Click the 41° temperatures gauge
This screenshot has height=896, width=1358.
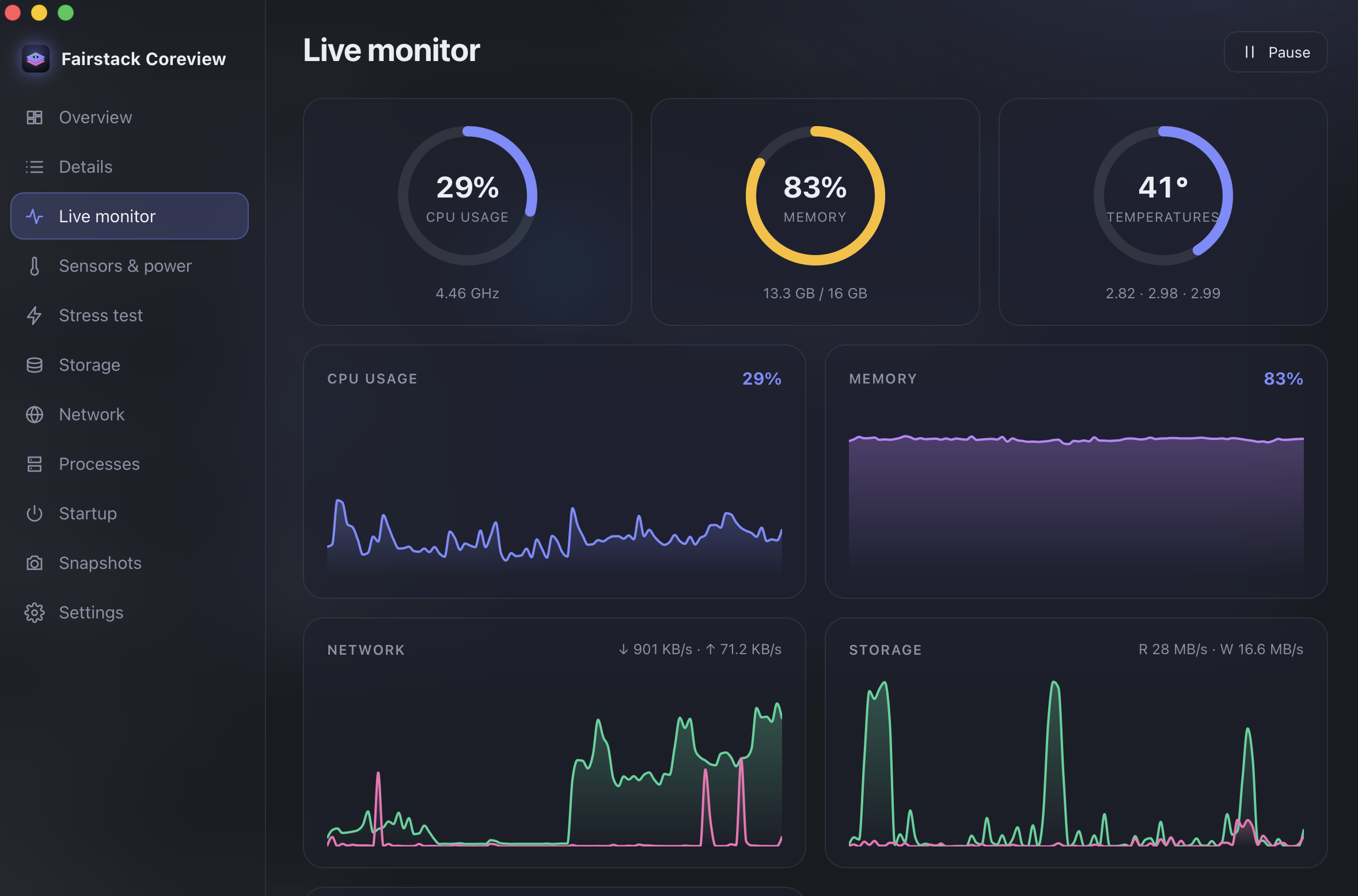point(1163,196)
